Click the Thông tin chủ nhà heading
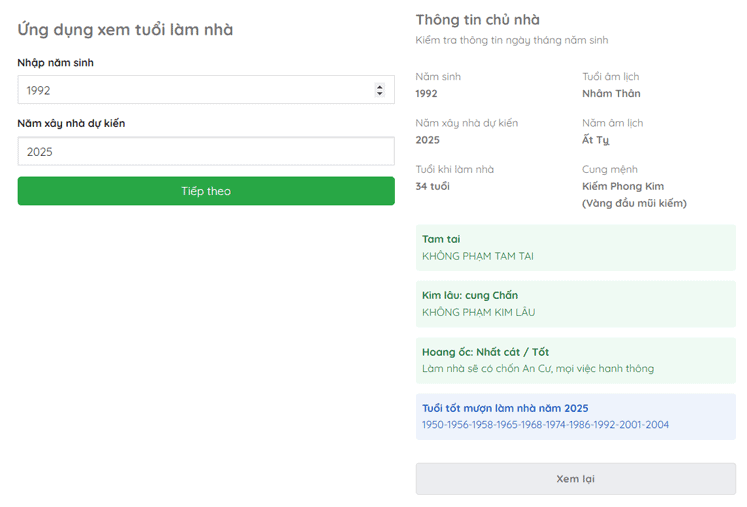The width and height of the screenshot is (747, 507). click(477, 20)
